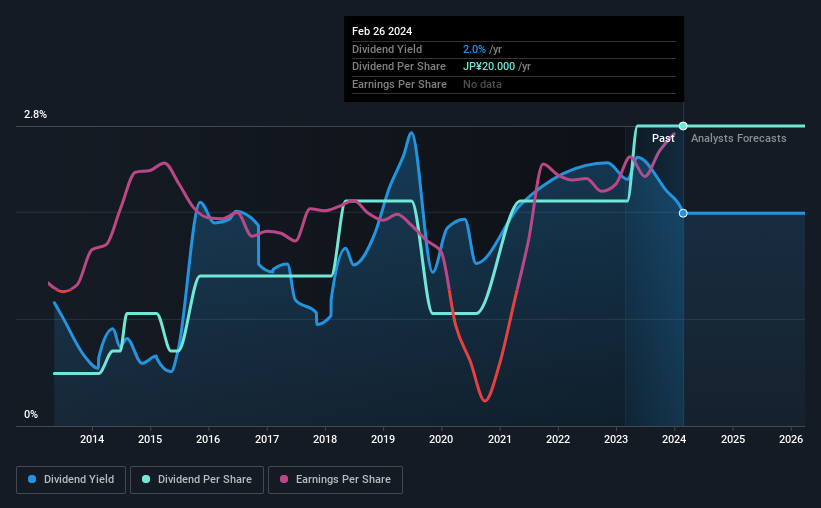The height and width of the screenshot is (508, 821).
Task: Click the 2019 axis label
Action: tap(383, 439)
